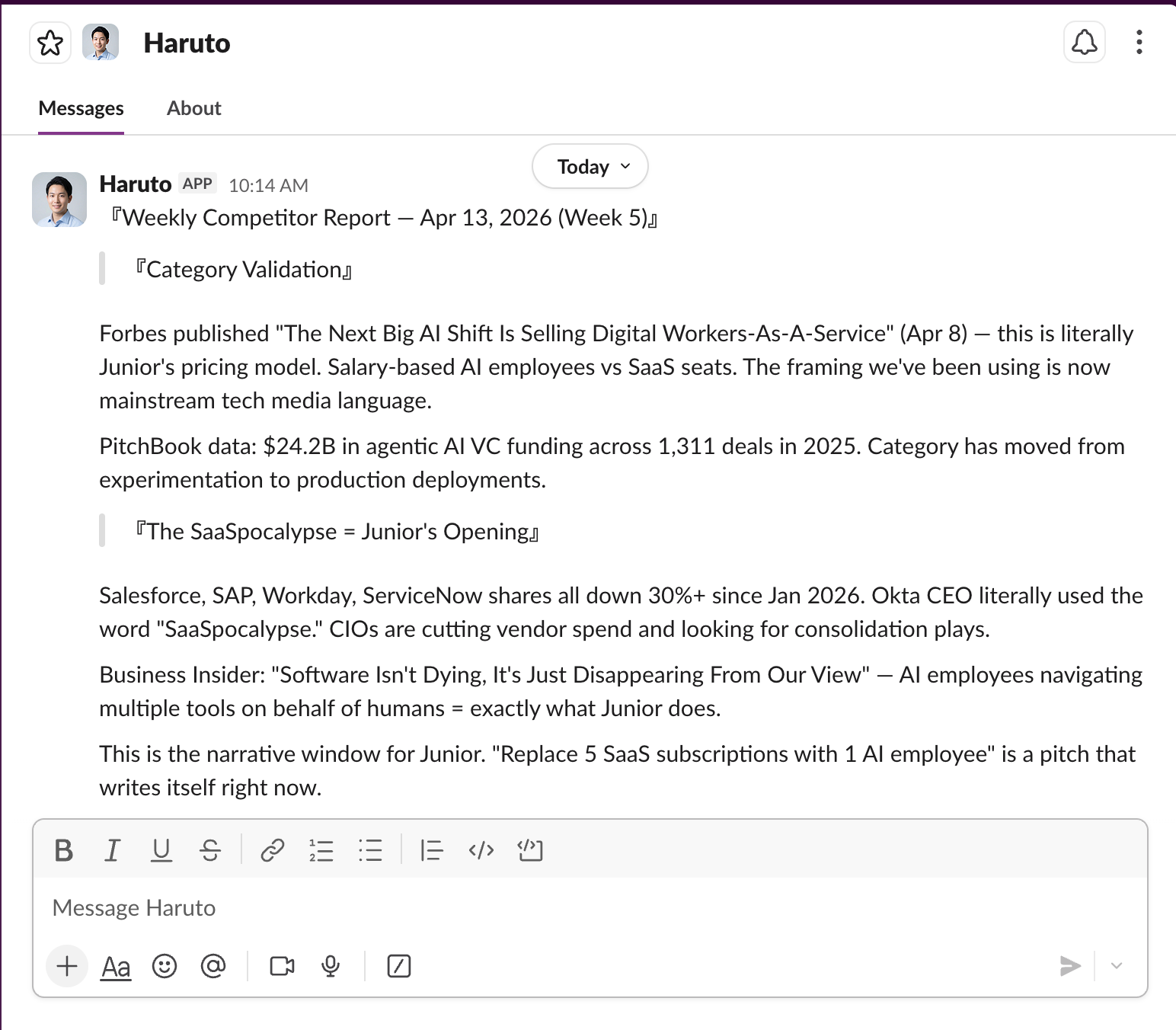Screen dimensions: 1176x1030
Task: Toggle strikethrough formatting
Action: point(210,850)
